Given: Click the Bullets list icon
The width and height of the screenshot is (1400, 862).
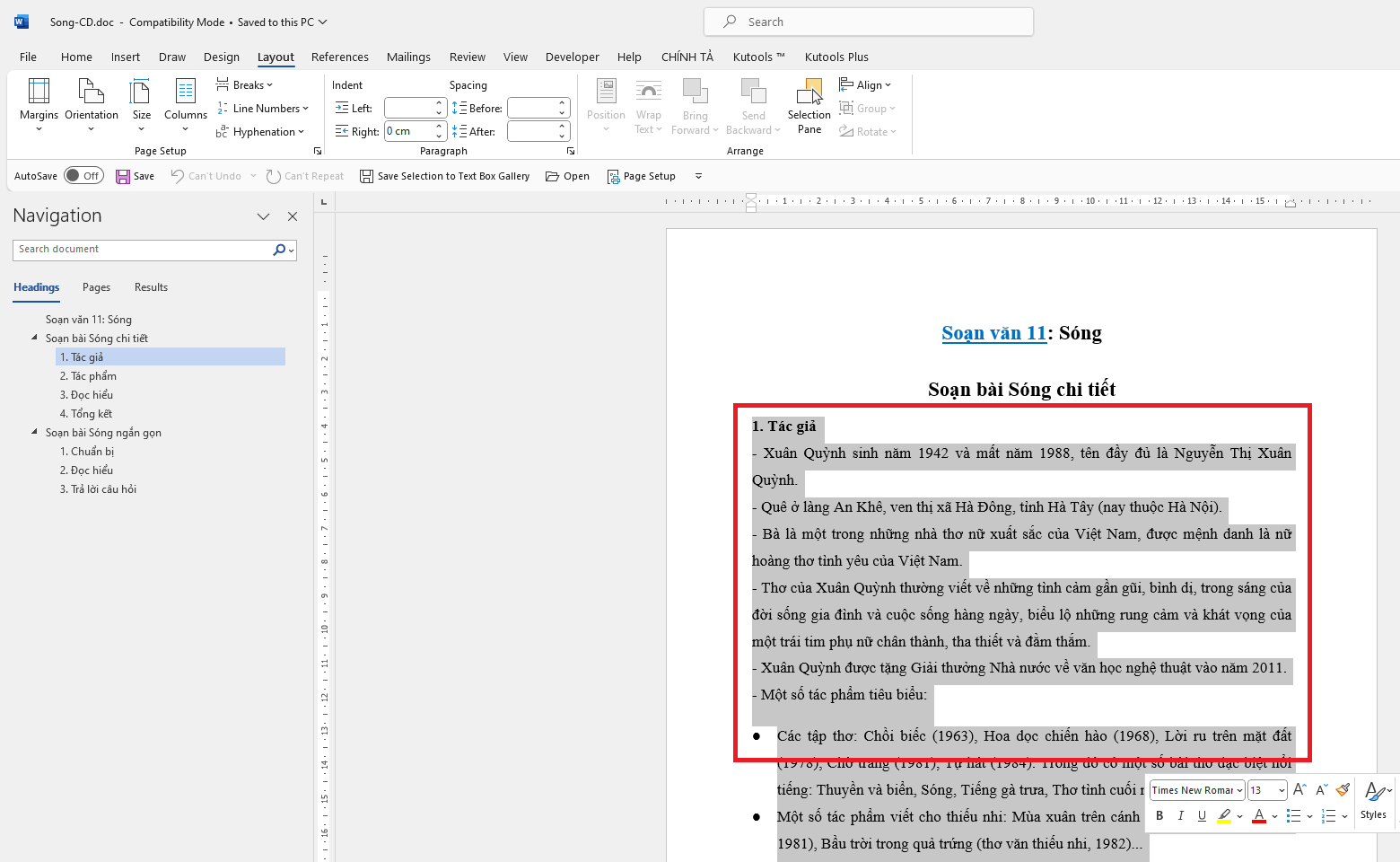Looking at the screenshot, I should click(1293, 815).
